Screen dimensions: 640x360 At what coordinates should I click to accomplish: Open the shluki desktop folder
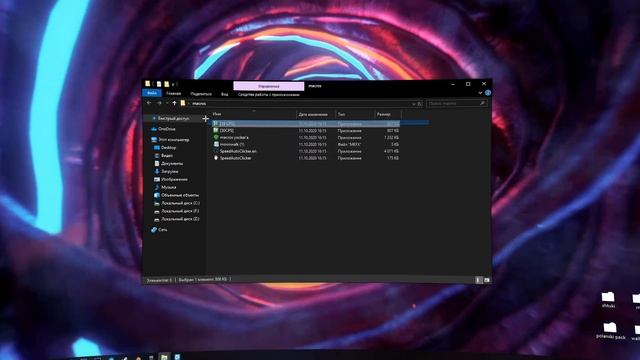pos(608,300)
